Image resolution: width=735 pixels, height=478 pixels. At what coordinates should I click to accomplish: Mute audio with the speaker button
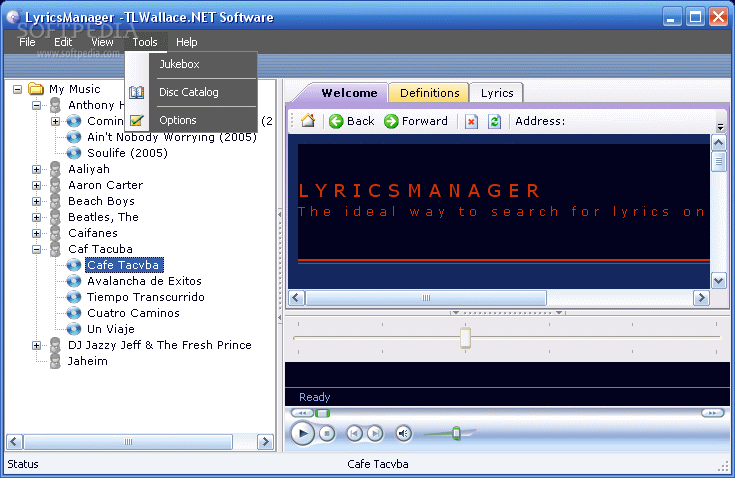coord(404,433)
